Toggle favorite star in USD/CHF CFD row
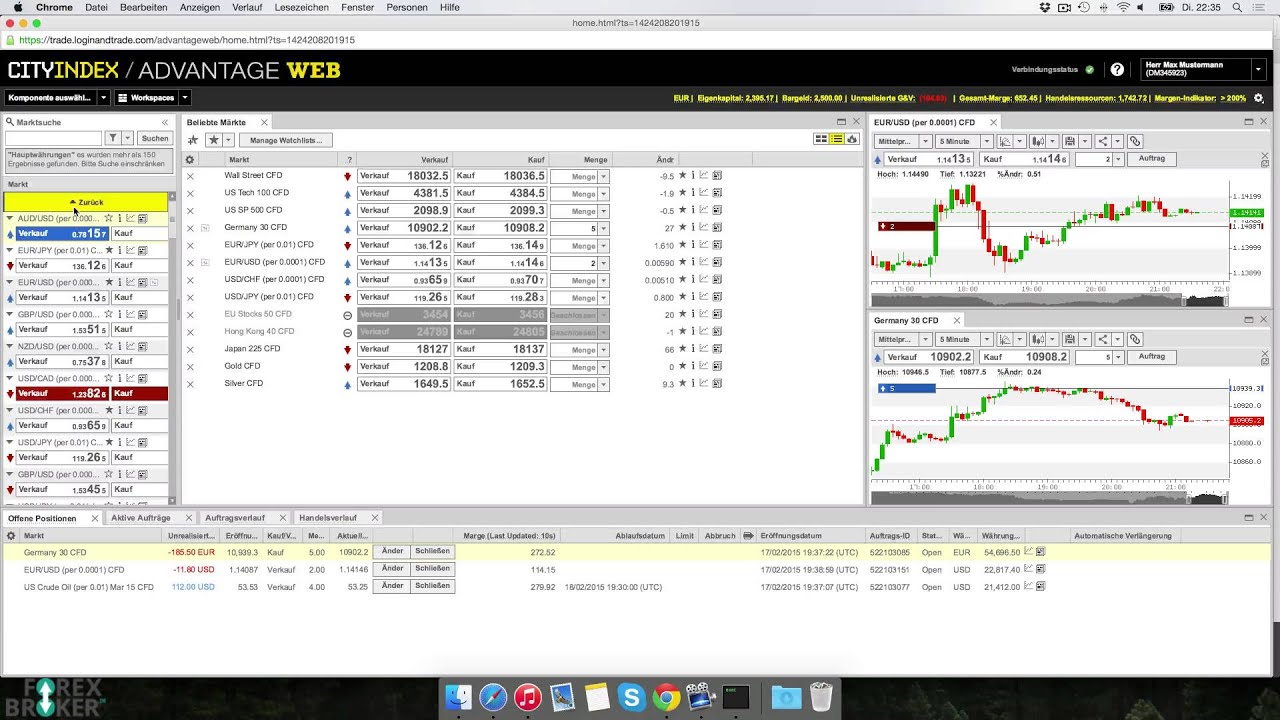The image size is (1280, 720). pyautogui.click(x=683, y=280)
